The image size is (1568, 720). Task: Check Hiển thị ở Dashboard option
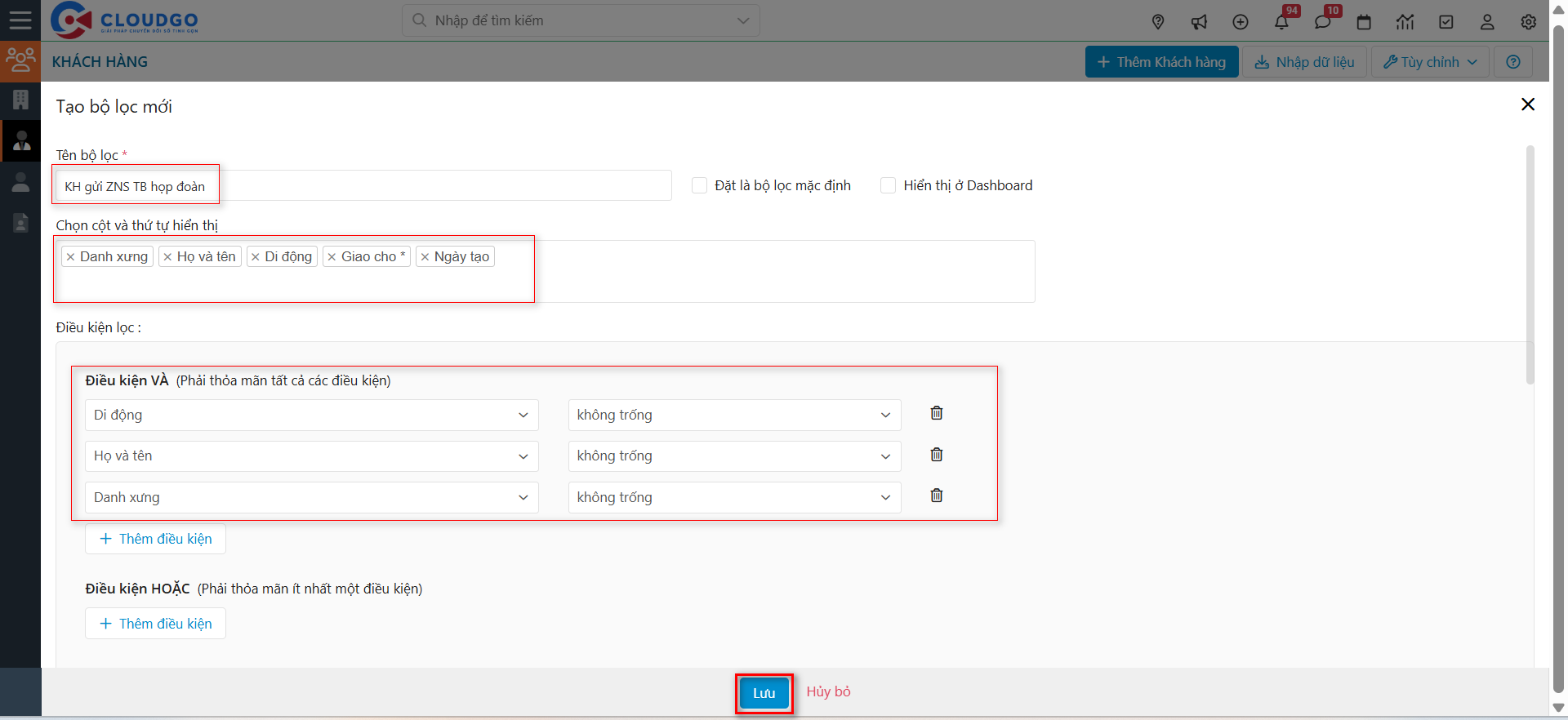click(x=888, y=185)
